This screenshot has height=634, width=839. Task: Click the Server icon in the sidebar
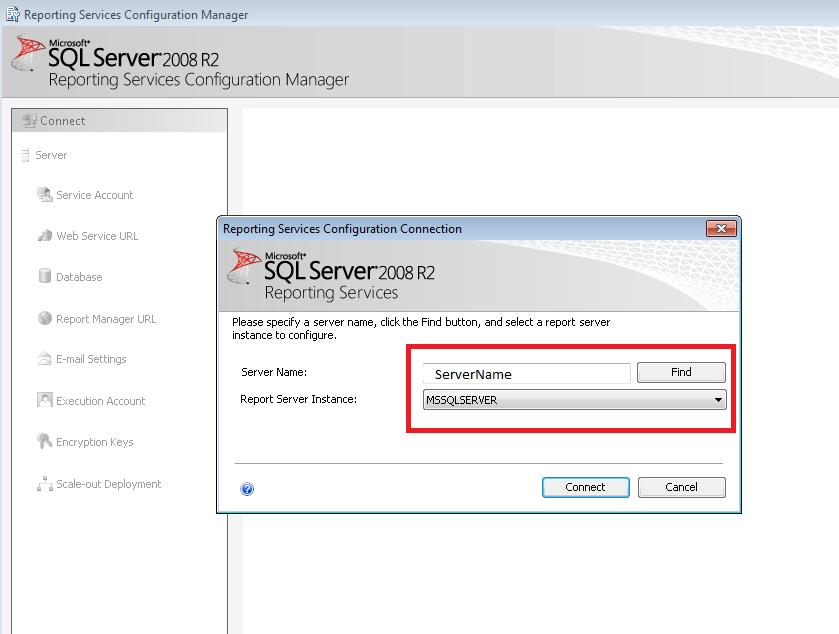(x=25, y=155)
